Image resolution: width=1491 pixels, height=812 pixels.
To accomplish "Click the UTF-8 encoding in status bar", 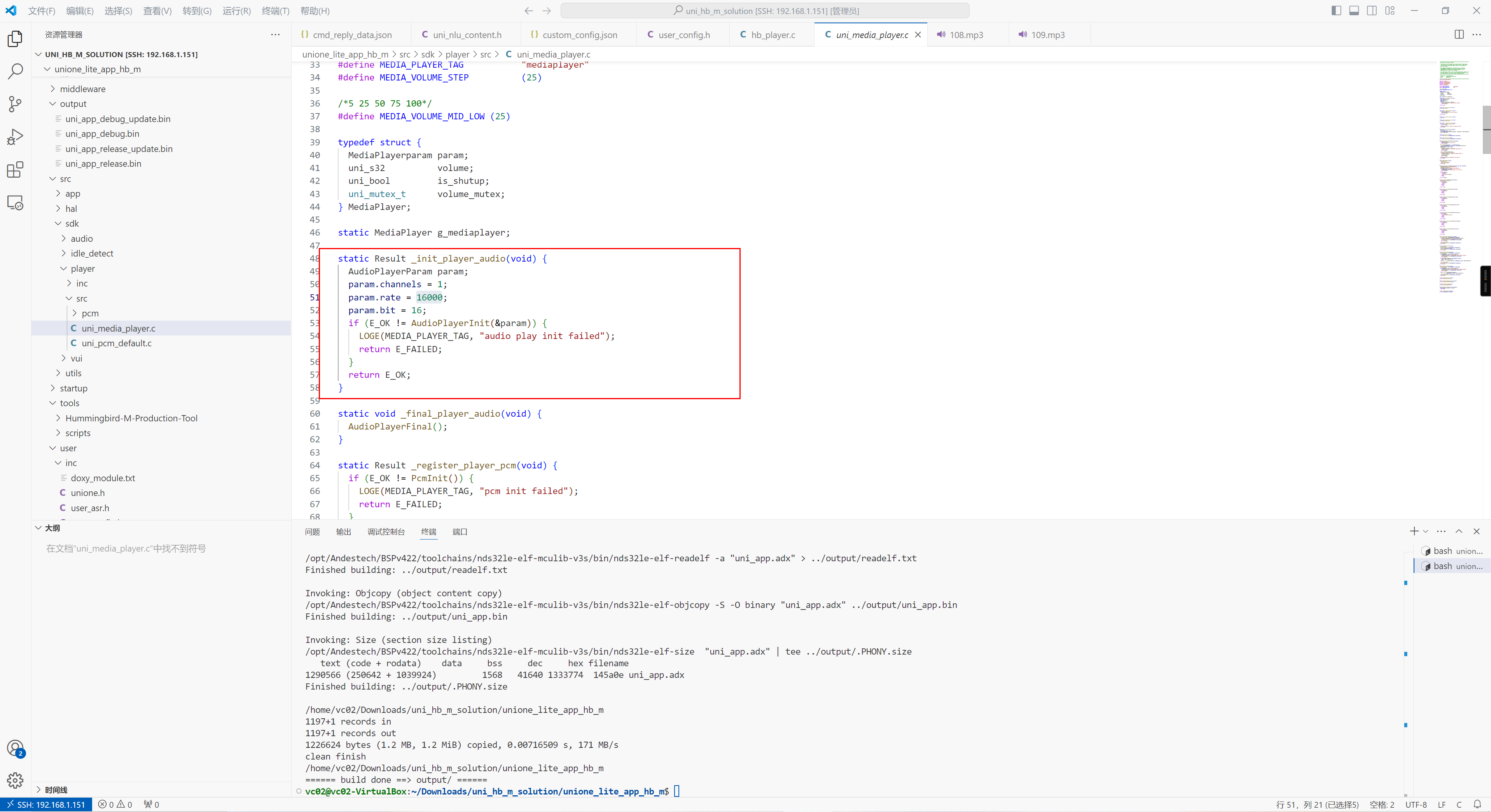I will pyautogui.click(x=1416, y=805).
